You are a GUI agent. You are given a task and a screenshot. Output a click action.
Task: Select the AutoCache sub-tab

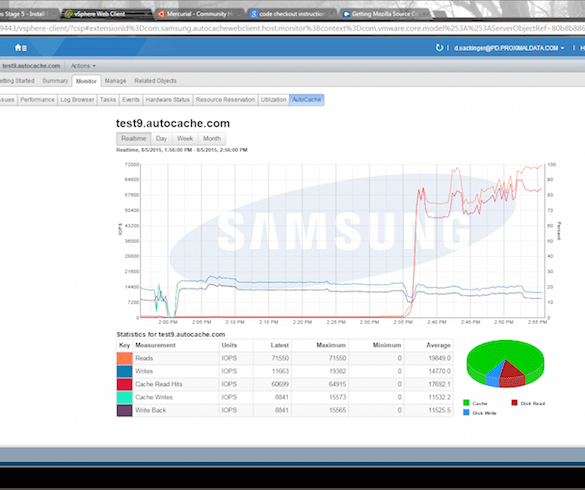click(x=306, y=100)
